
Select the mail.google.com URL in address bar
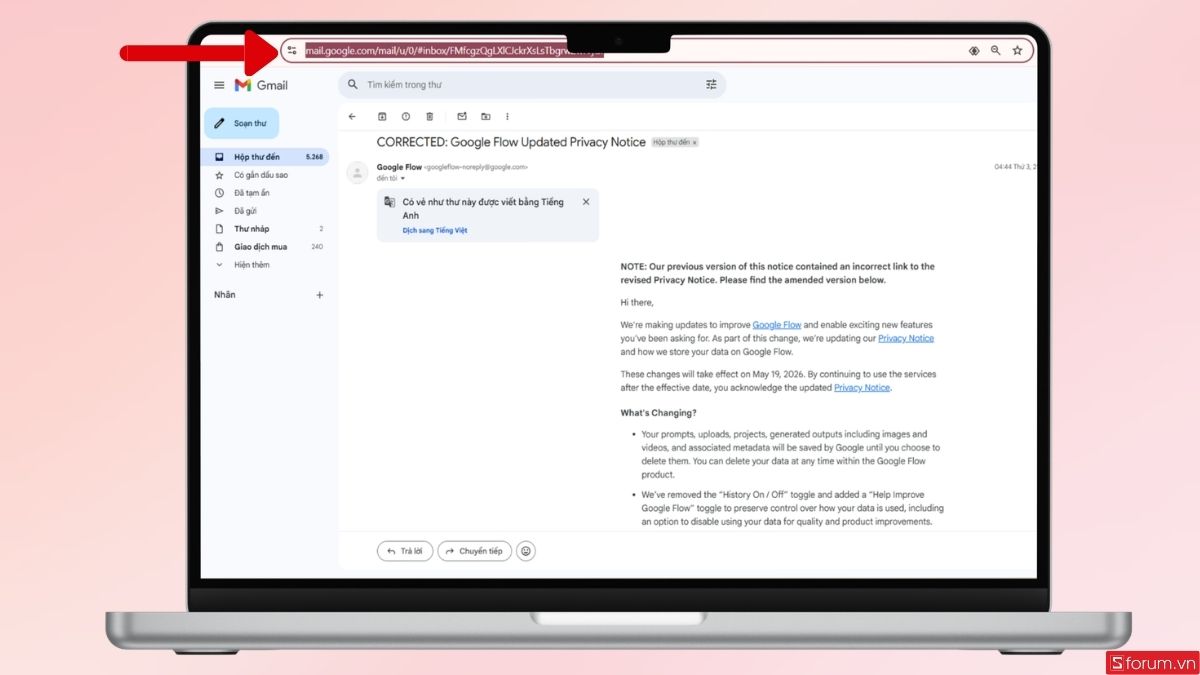click(454, 50)
